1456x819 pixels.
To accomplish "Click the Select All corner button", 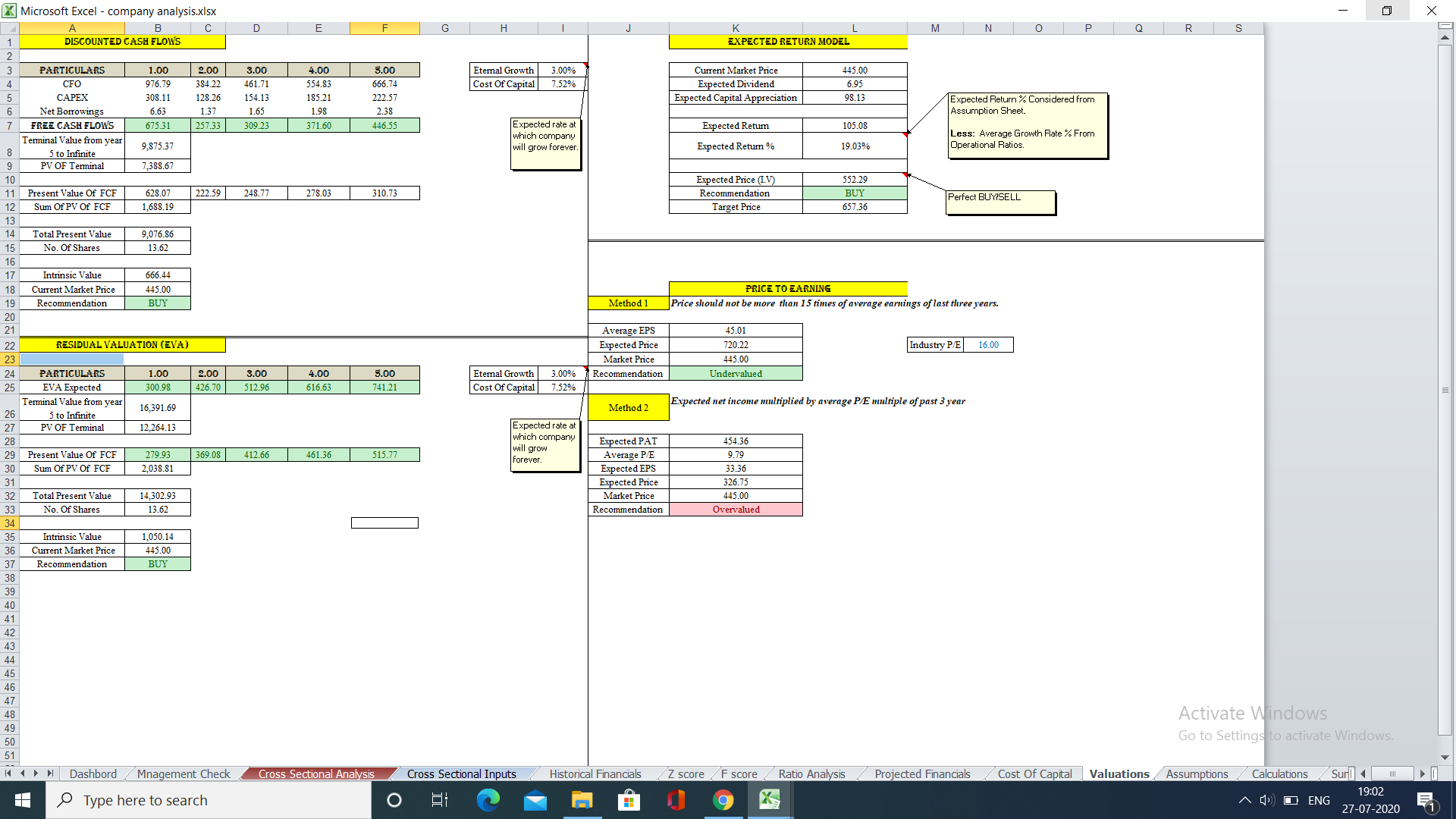I will point(9,28).
